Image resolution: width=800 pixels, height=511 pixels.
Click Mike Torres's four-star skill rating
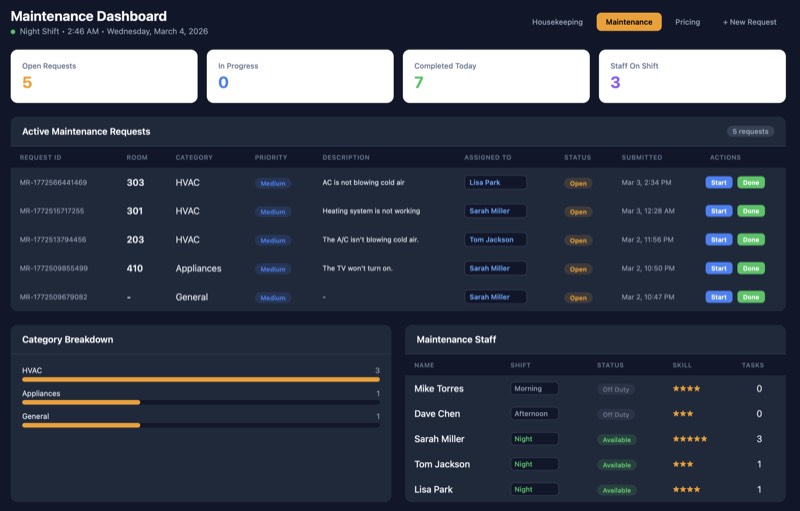point(686,389)
